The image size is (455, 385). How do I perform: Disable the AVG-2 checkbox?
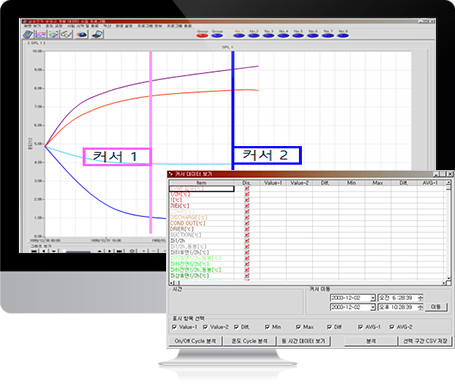(392, 327)
